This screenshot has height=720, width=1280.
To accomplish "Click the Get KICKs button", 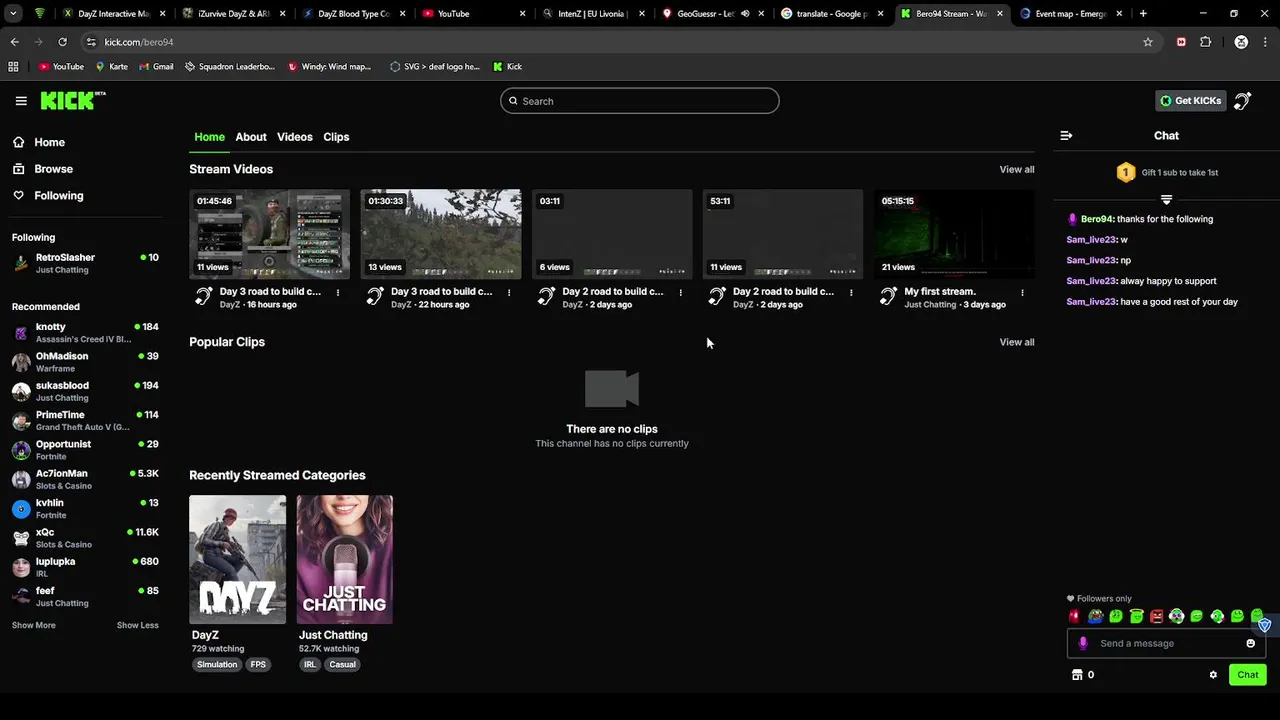I will coord(1191,101).
